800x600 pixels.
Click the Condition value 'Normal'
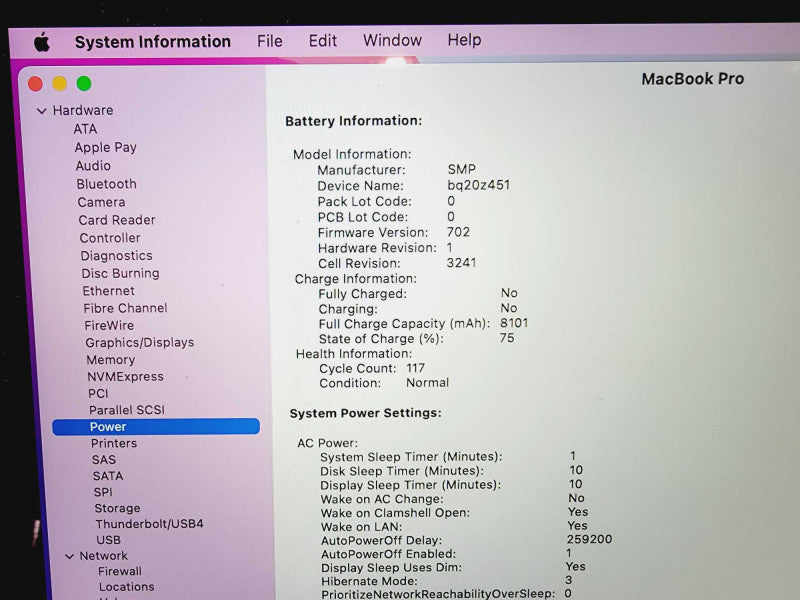428,383
